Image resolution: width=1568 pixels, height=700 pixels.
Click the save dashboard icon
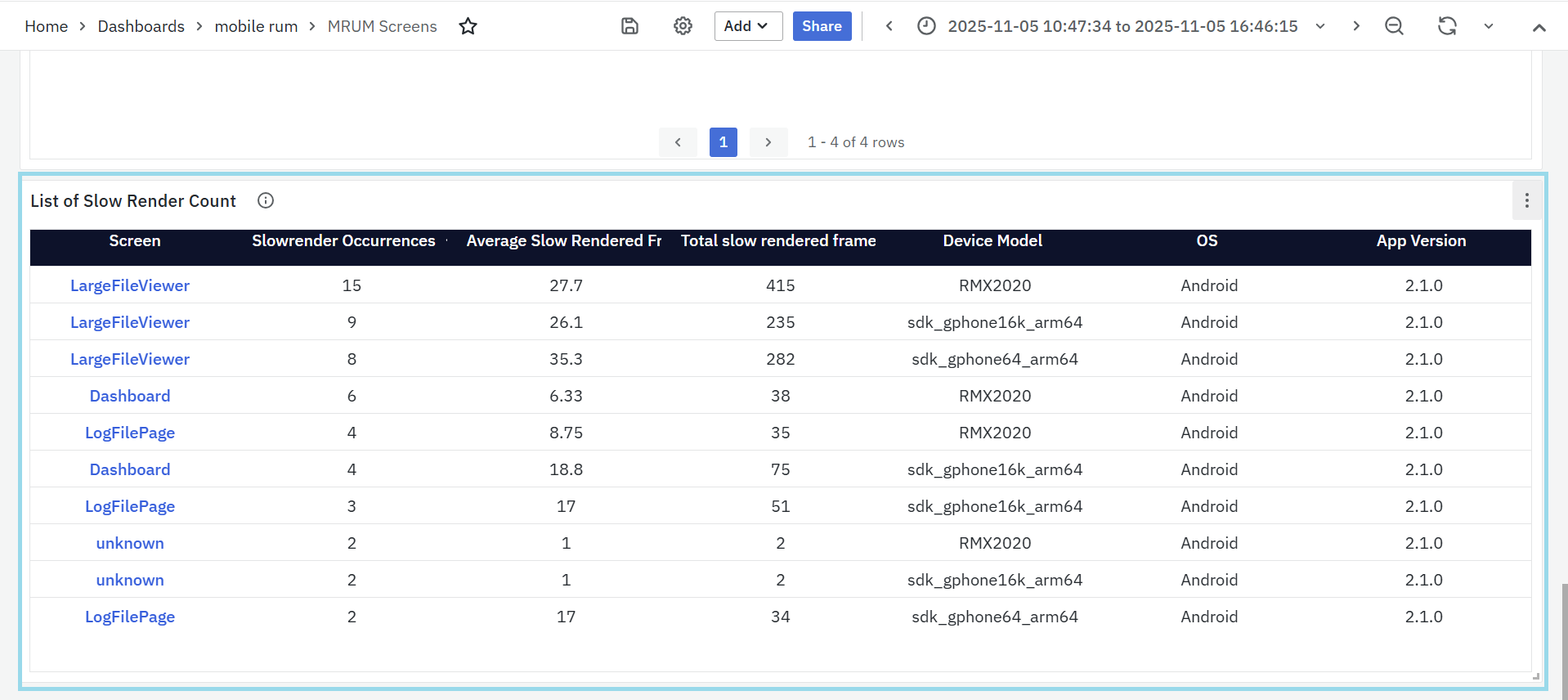629,26
